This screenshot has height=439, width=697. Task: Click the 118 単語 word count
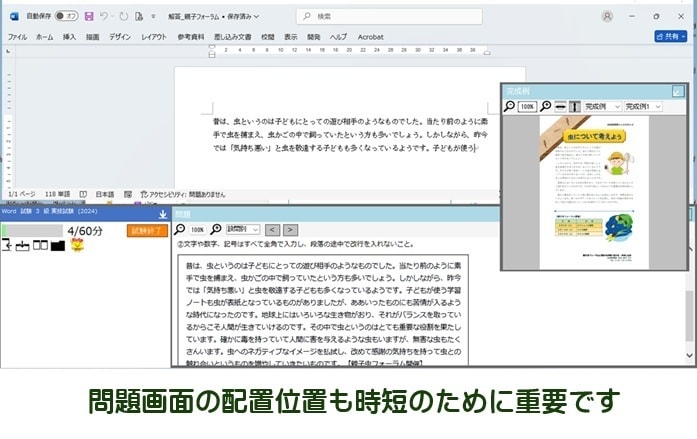(57, 194)
